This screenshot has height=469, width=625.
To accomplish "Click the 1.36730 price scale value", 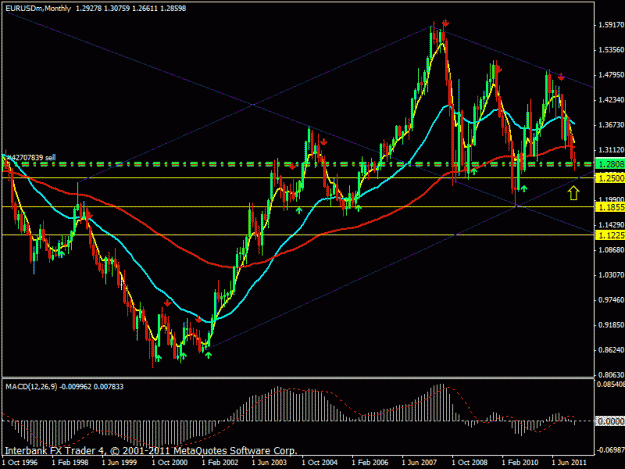I will click(611, 125).
